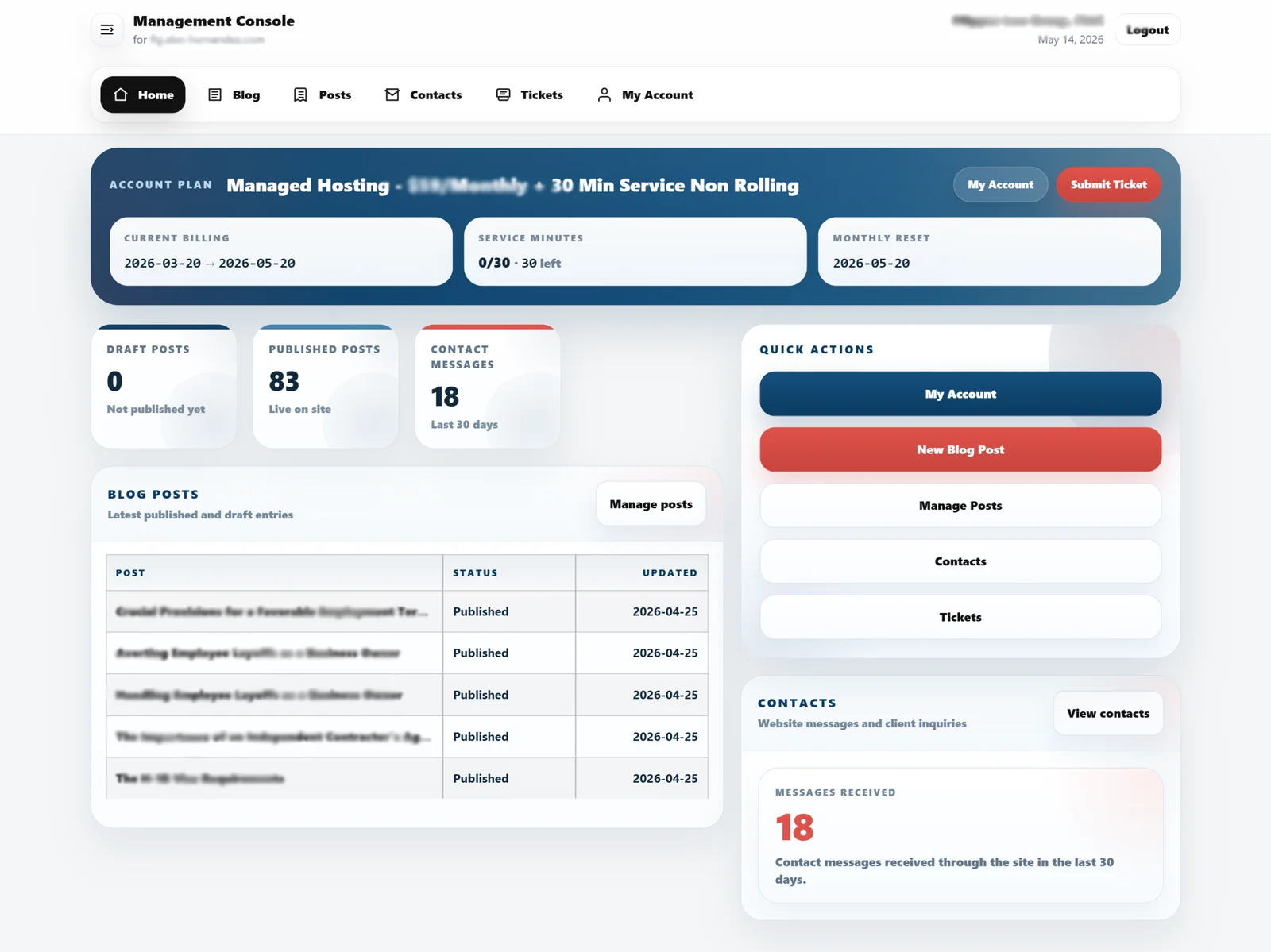The image size is (1271, 952).
Task: Click the Manage posts button
Action: [x=651, y=504]
